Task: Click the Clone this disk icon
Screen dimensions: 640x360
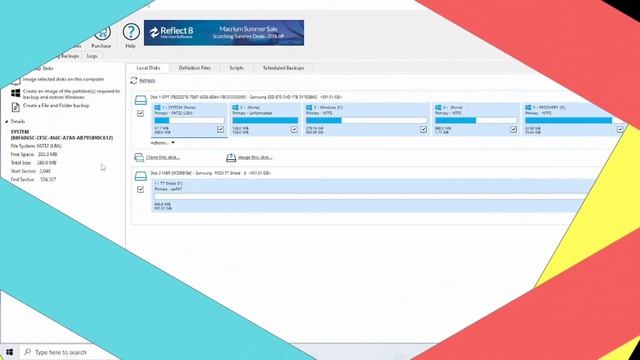Action: point(139,157)
